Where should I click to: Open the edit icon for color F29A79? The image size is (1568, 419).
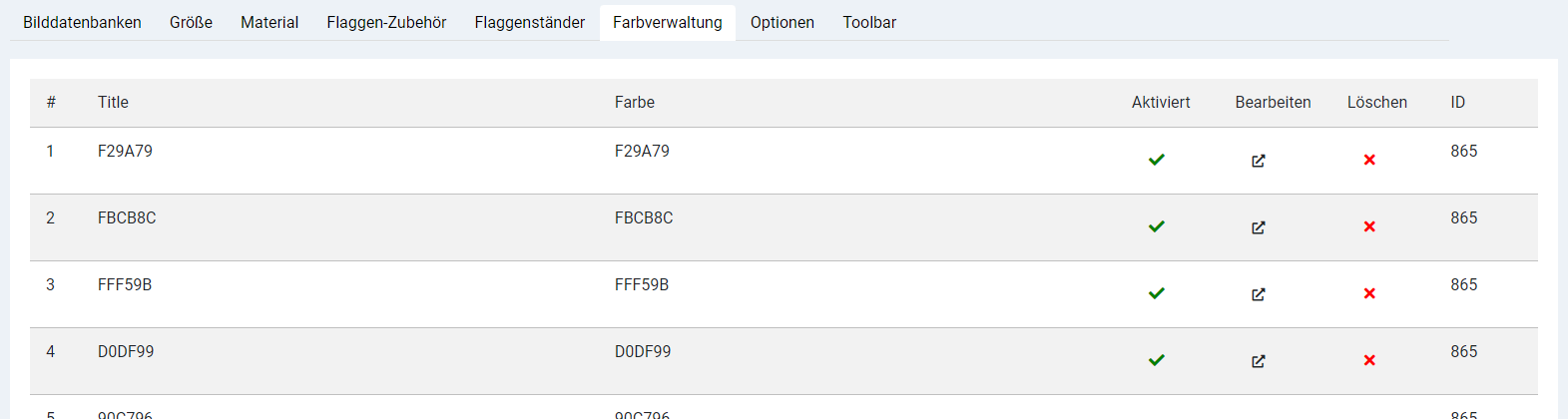click(x=1259, y=161)
